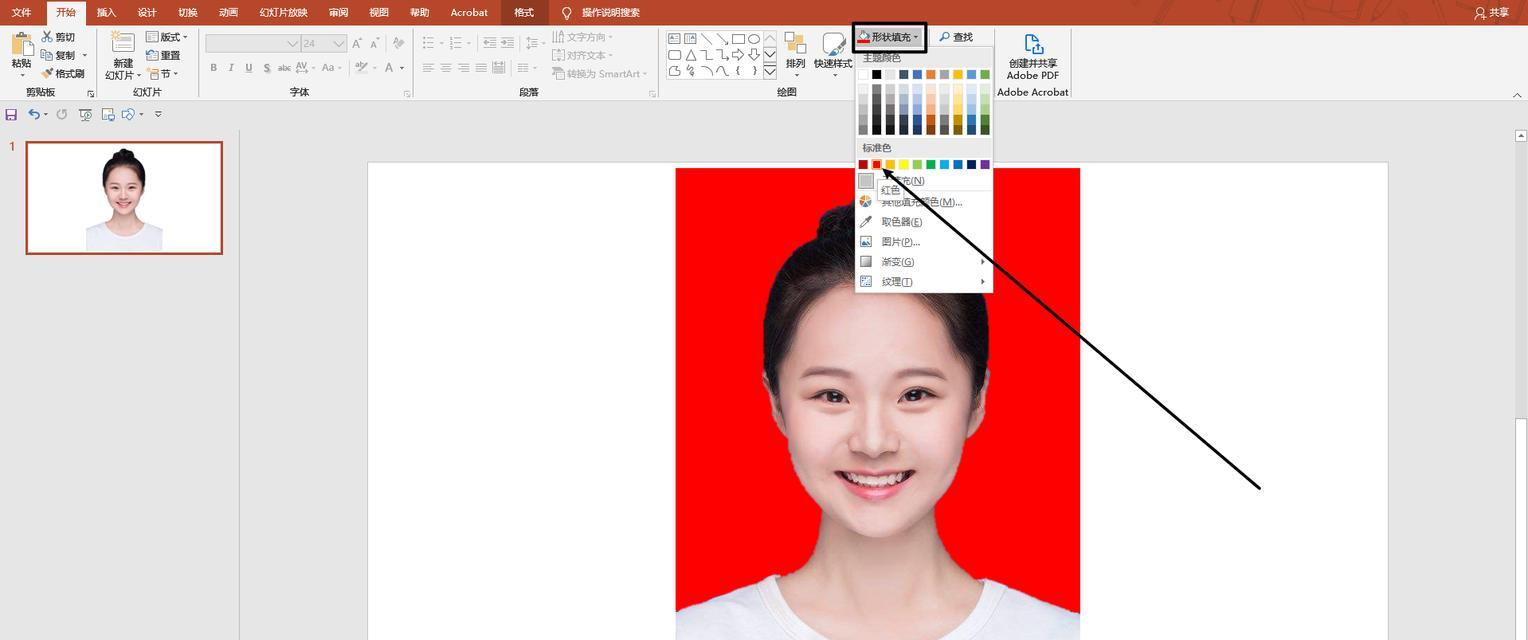Image resolution: width=1528 pixels, height=640 pixels.
Task: Align text right in the paragraph group
Action: pos(464,68)
